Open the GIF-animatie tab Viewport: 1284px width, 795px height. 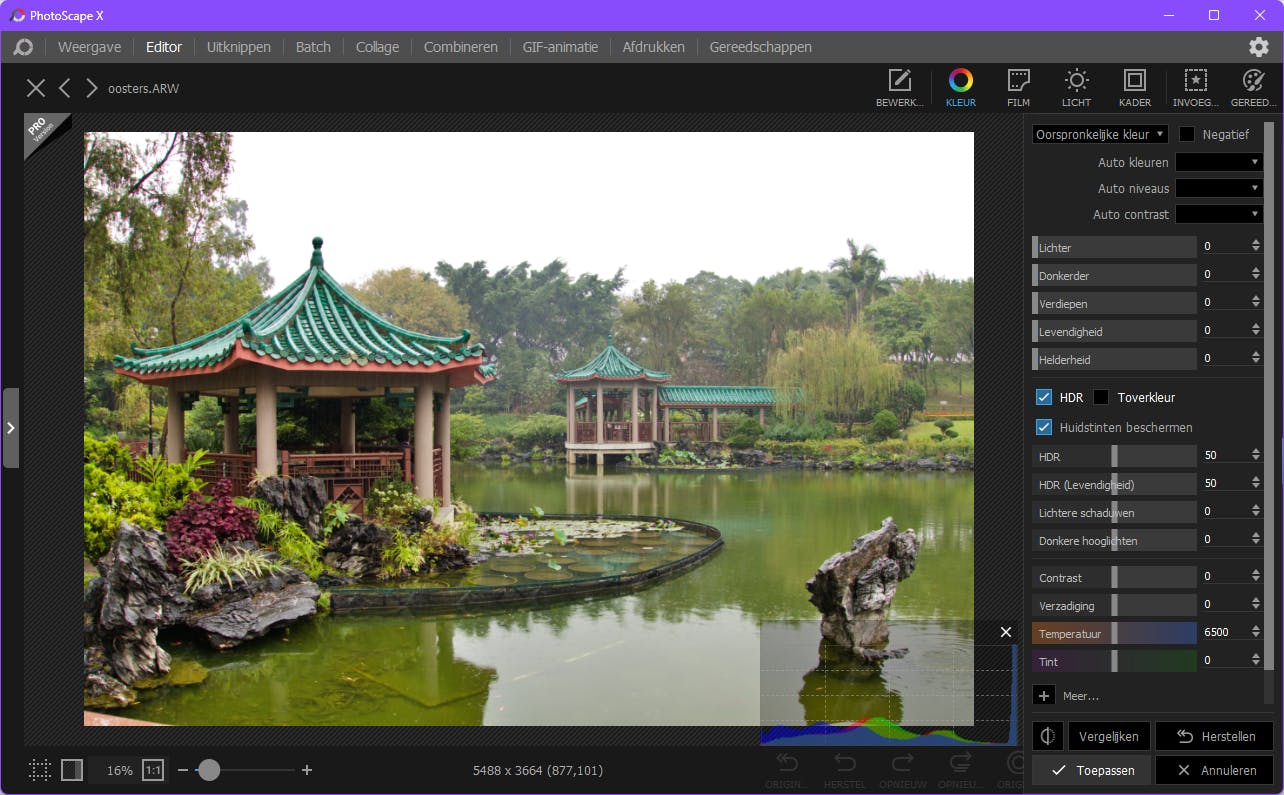pos(560,47)
